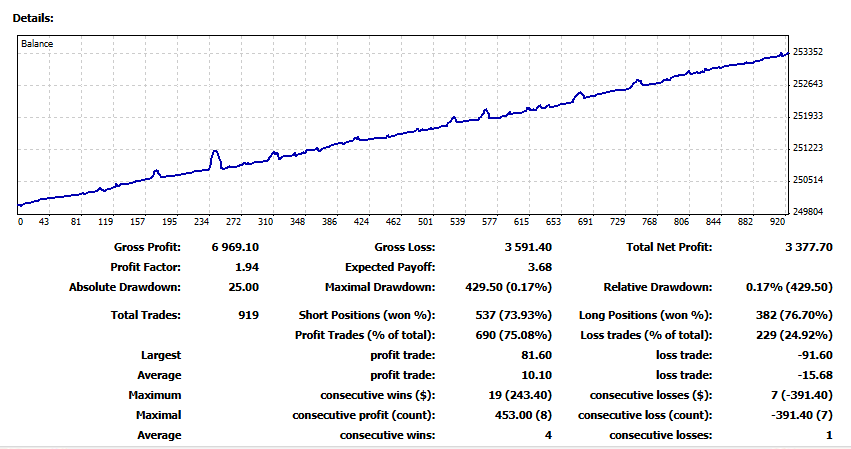Click the Profit Factor label
This screenshot has width=851, height=449.
pos(146,268)
